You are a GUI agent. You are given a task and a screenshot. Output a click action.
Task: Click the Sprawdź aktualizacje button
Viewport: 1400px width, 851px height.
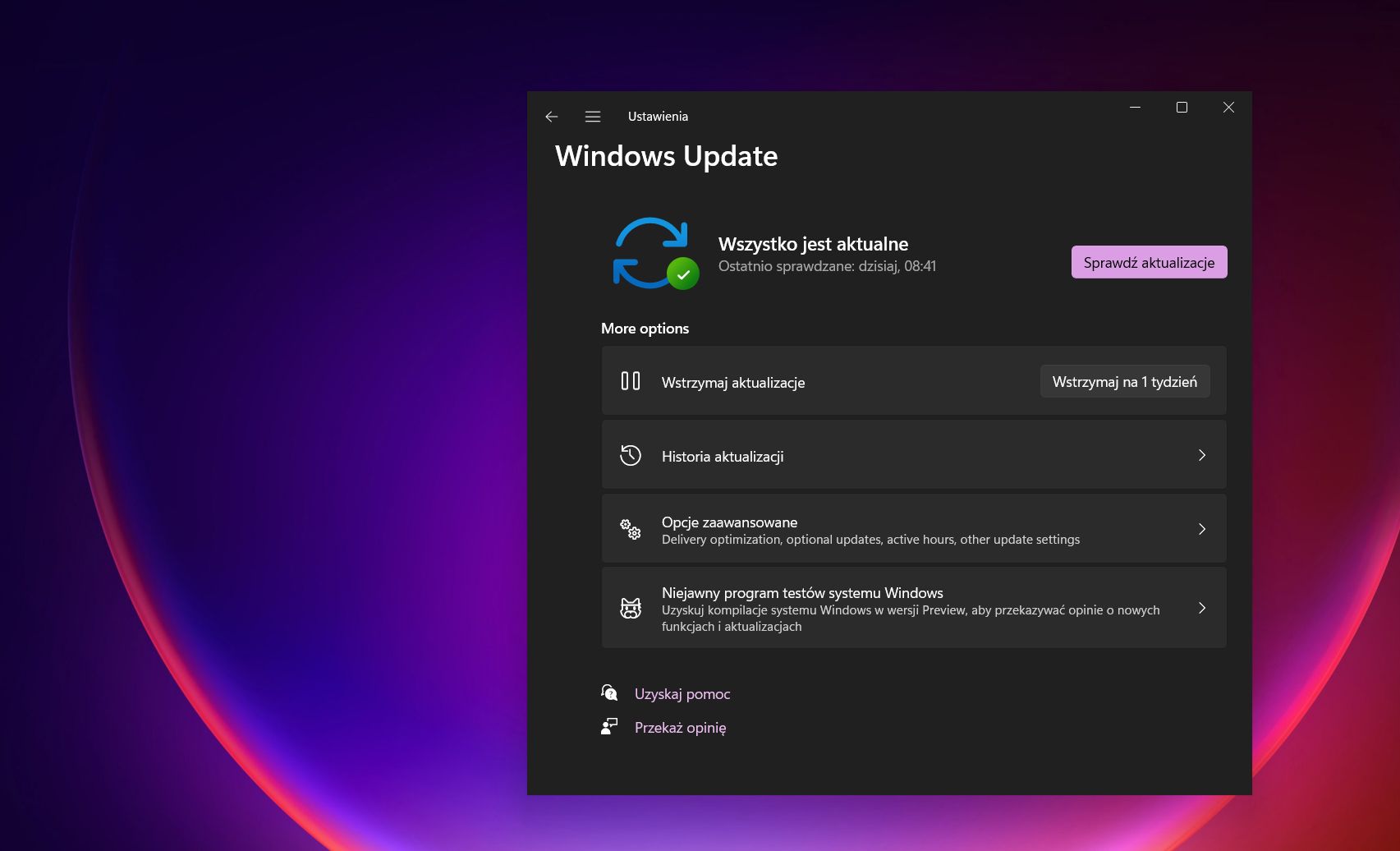point(1148,262)
